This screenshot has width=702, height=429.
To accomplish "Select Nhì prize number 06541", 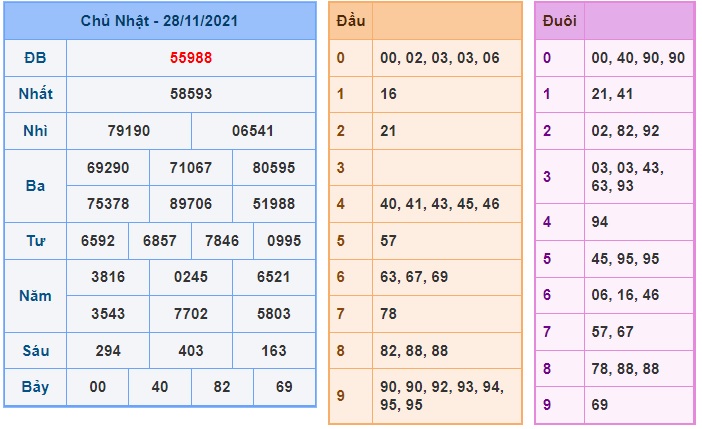I will (x=253, y=131).
